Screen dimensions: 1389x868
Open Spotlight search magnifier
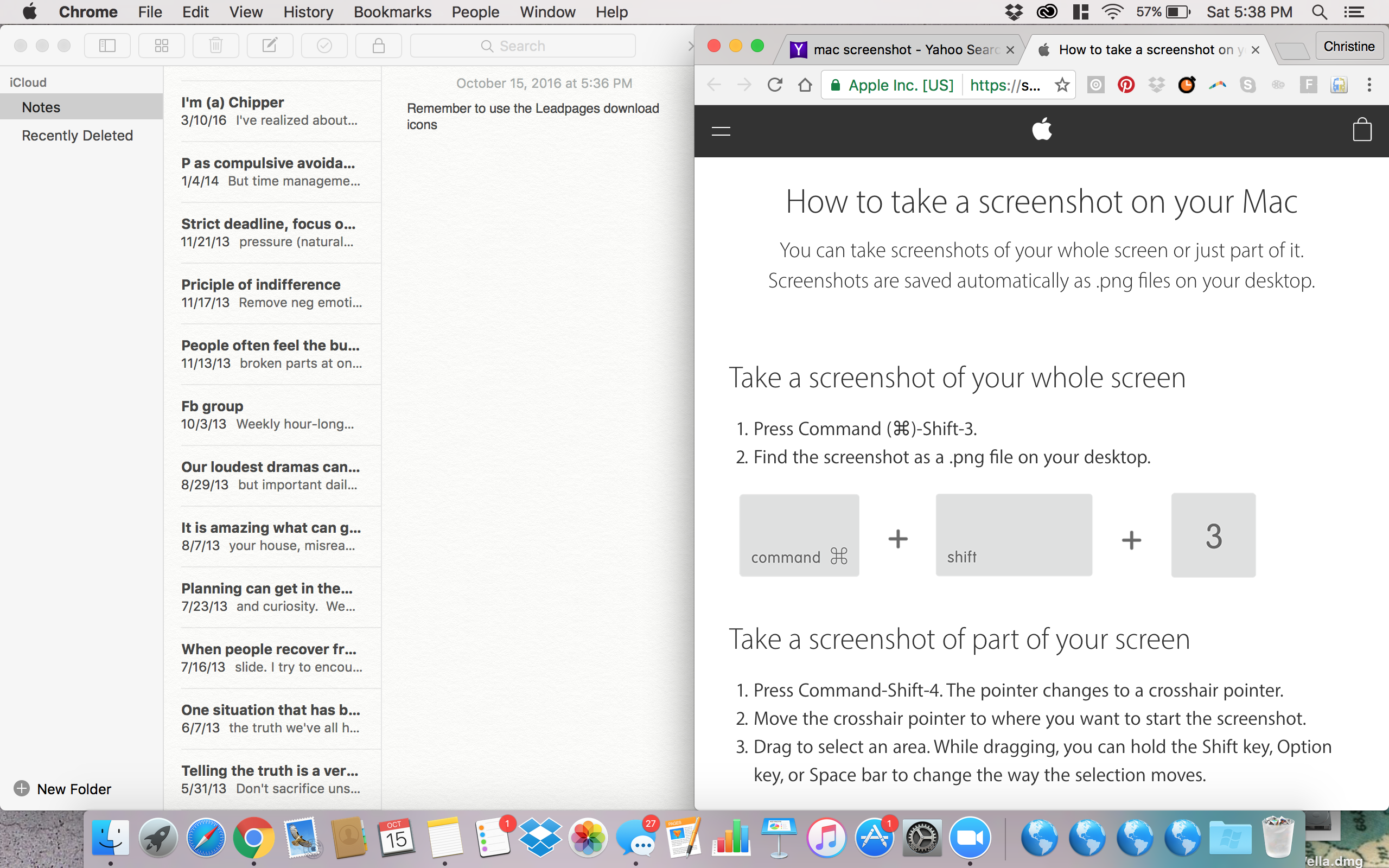(1320, 12)
